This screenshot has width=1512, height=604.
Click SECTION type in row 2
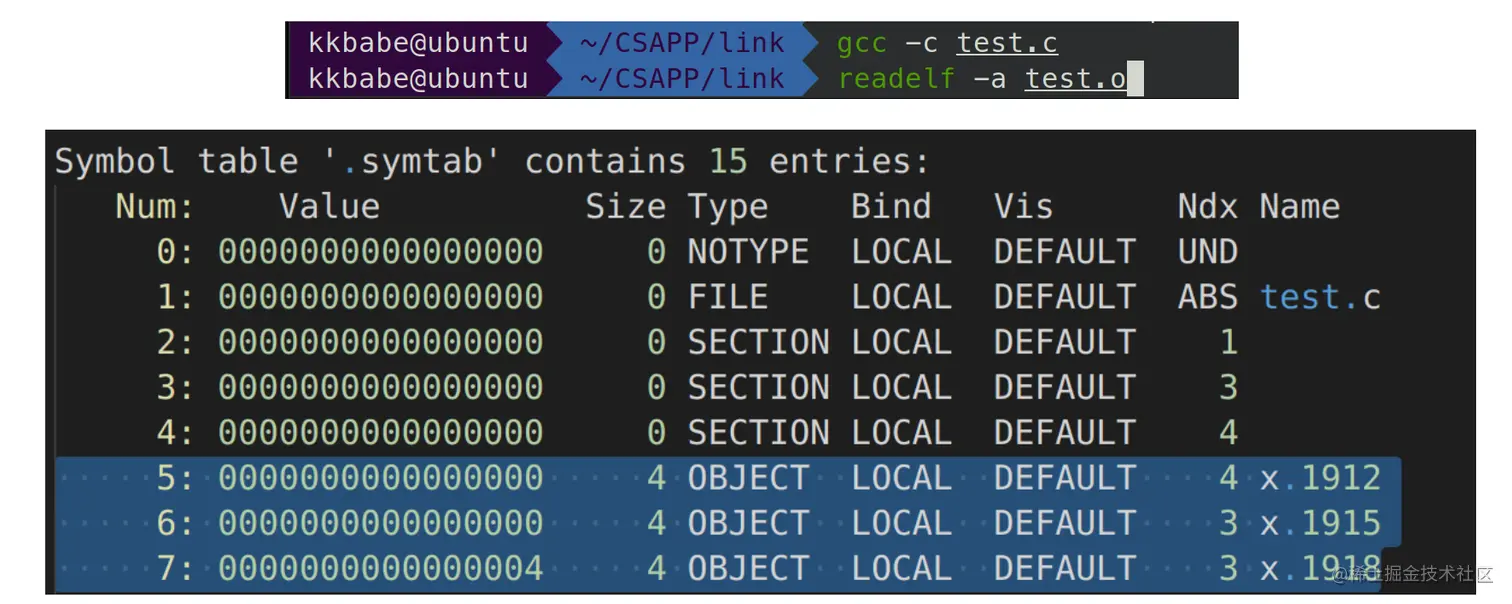[759, 342]
